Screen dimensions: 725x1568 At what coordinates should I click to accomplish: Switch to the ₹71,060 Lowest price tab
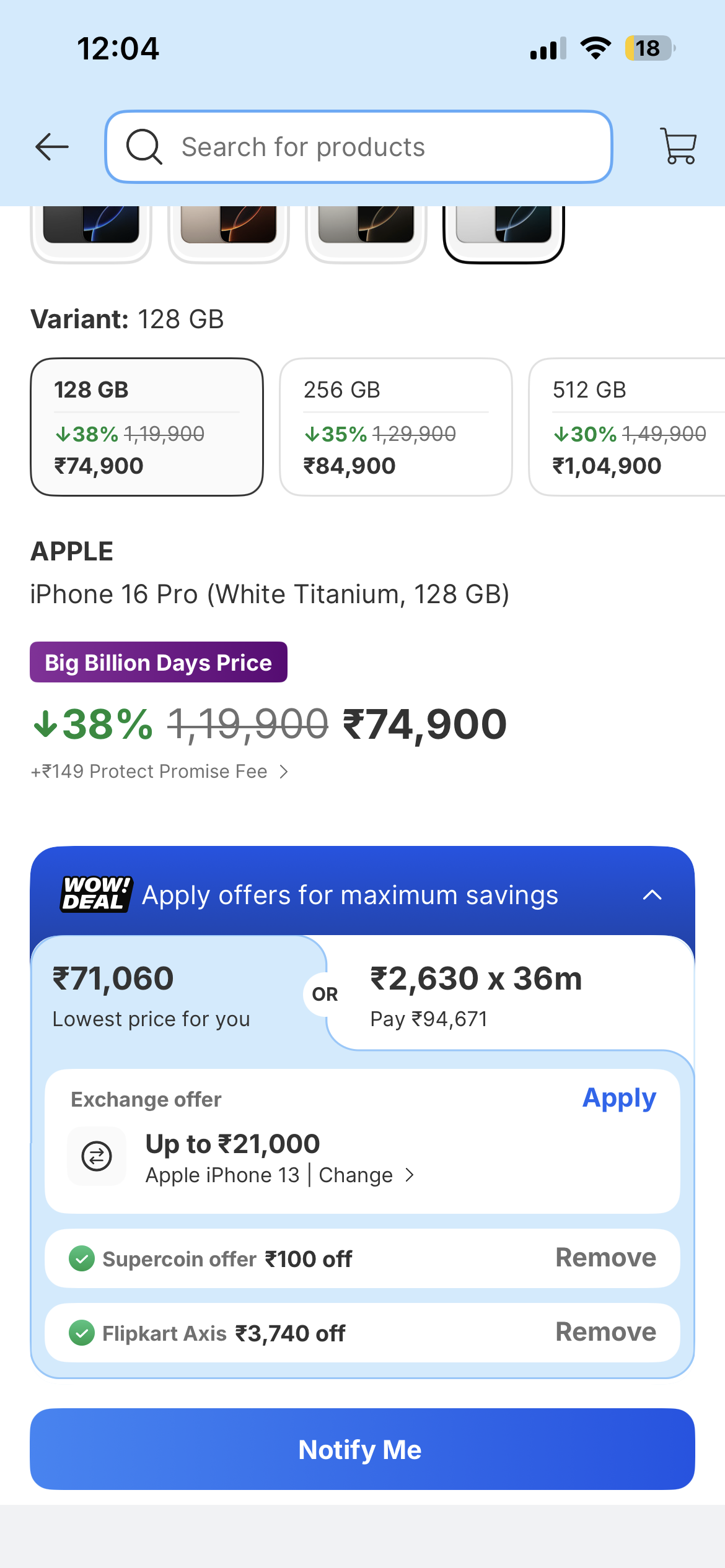pos(178,994)
